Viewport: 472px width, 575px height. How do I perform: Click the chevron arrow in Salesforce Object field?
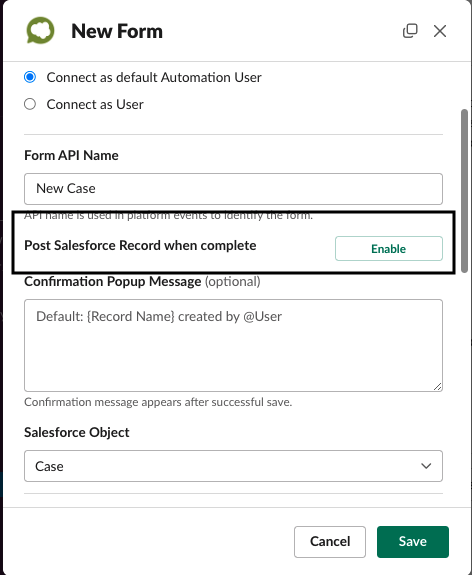pos(426,466)
